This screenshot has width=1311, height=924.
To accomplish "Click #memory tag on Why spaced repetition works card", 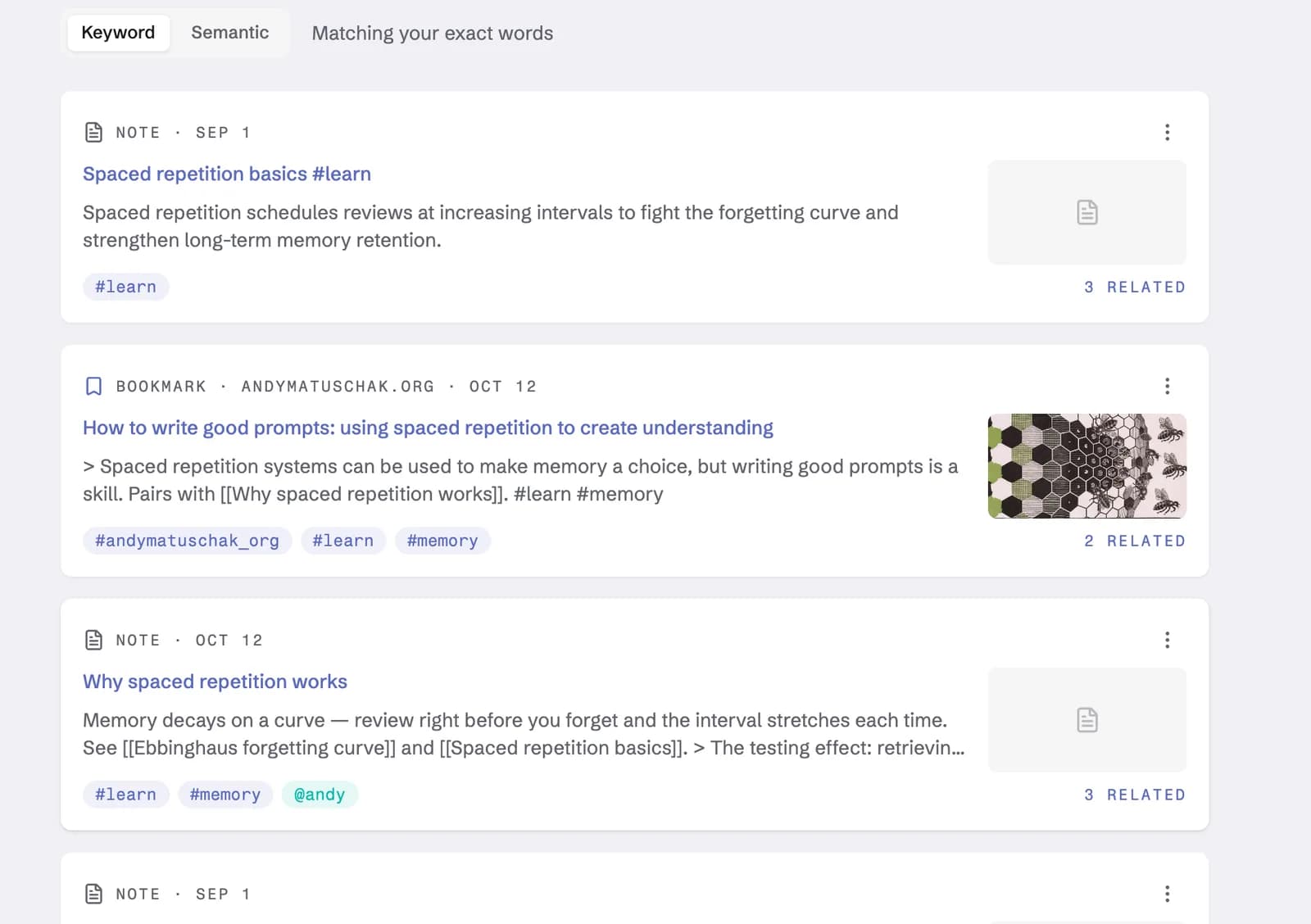I will 225,795.
